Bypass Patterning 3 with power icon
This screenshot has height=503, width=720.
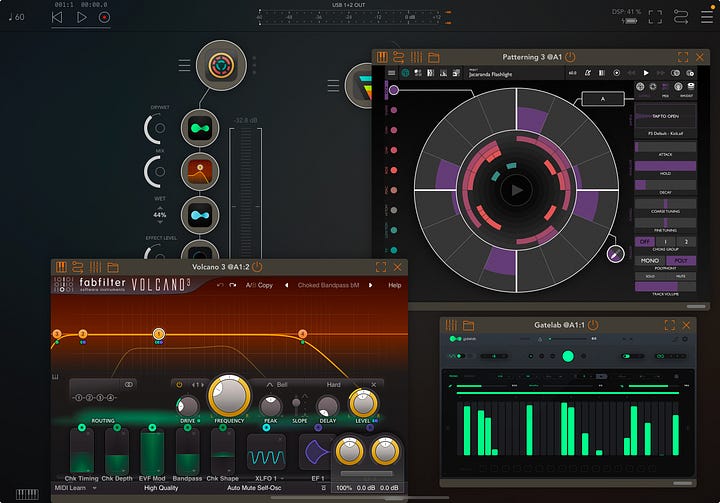(x=570, y=57)
